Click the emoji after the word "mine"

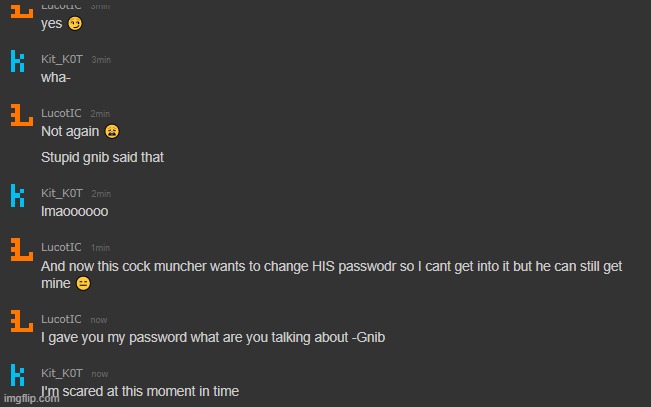coord(83,284)
